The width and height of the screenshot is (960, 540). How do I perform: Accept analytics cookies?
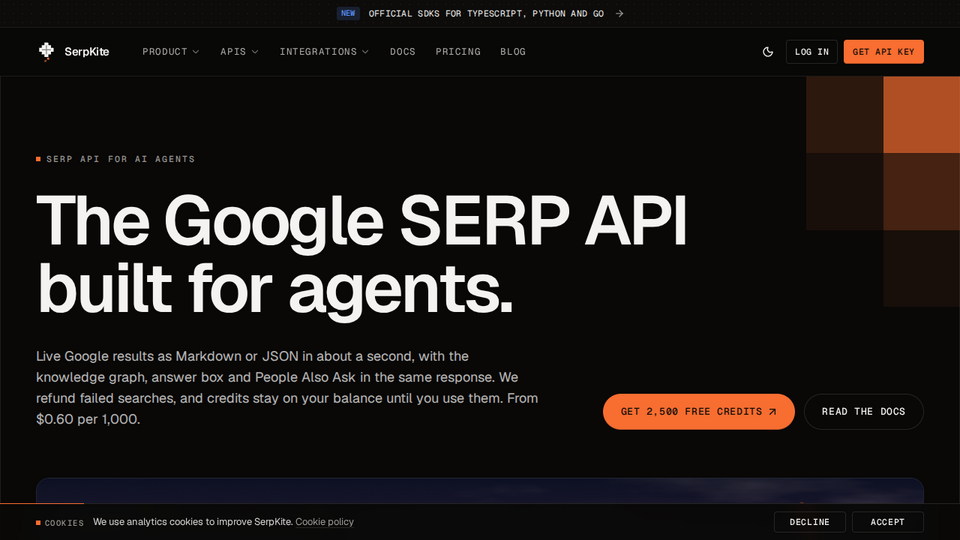[888, 522]
